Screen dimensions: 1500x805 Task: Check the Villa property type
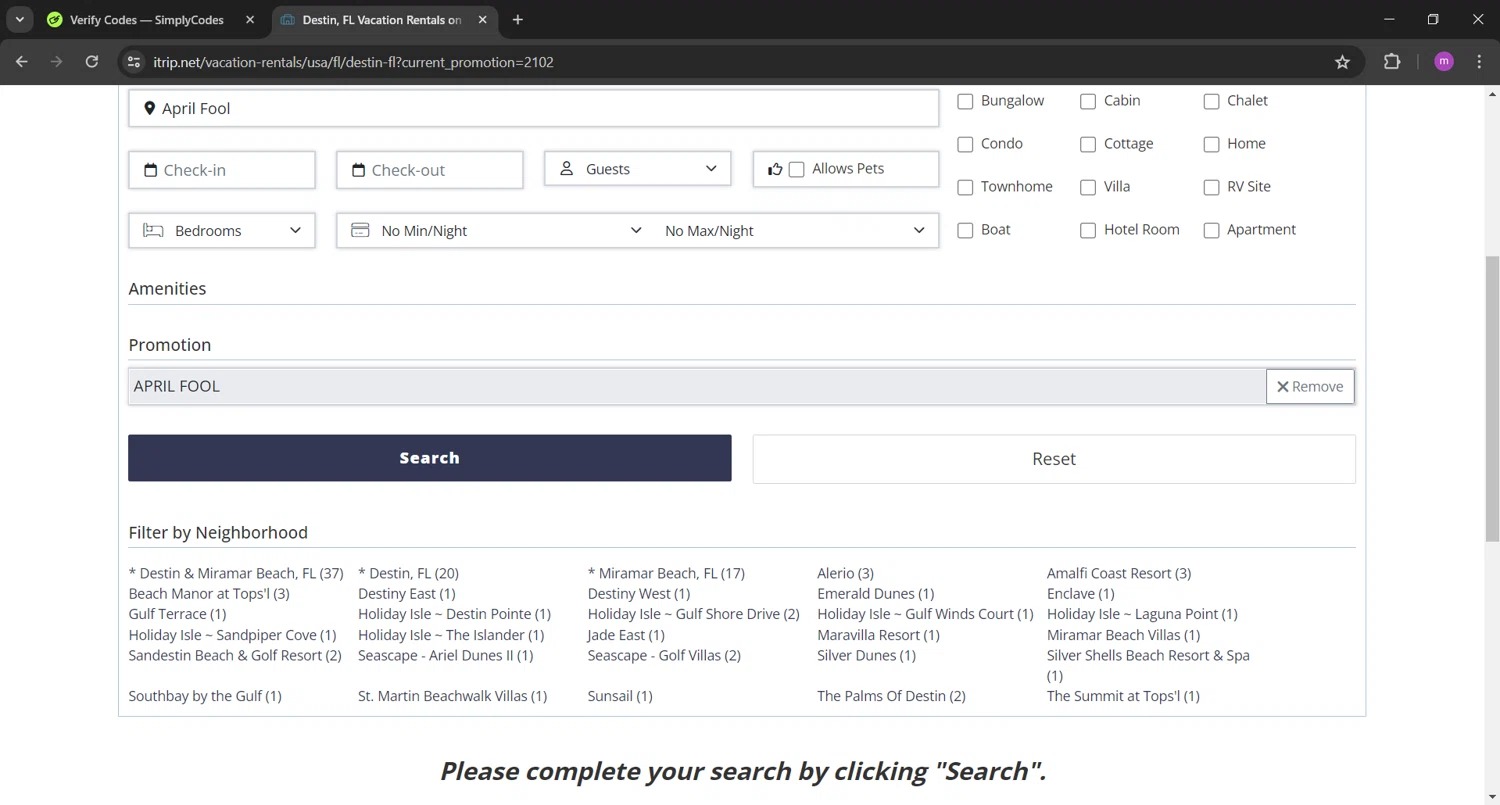1088,187
